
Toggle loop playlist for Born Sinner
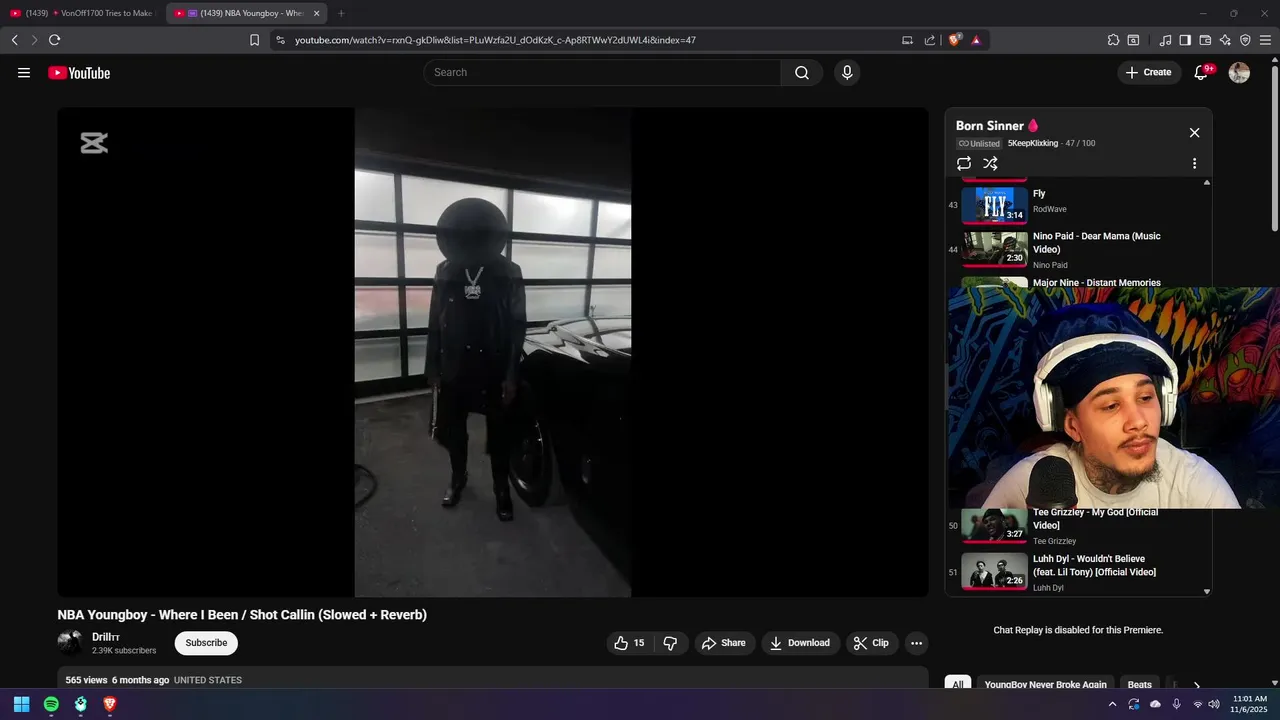coord(964,163)
